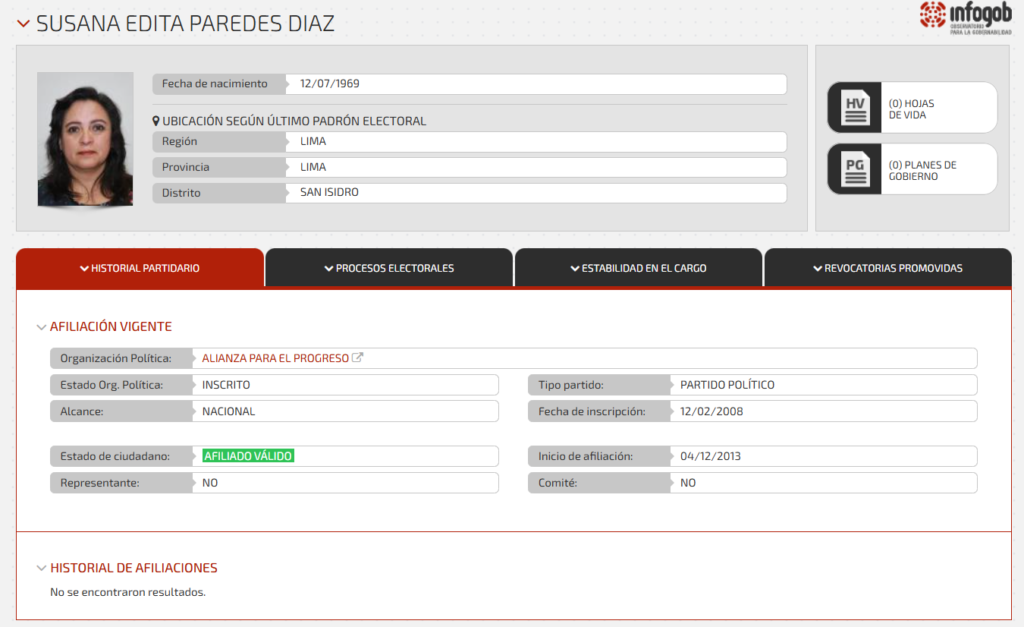This screenshot has width=1024, height=627.
Task: Open the Estabilidad en el Cargo tab
Action: click(638, 268)
